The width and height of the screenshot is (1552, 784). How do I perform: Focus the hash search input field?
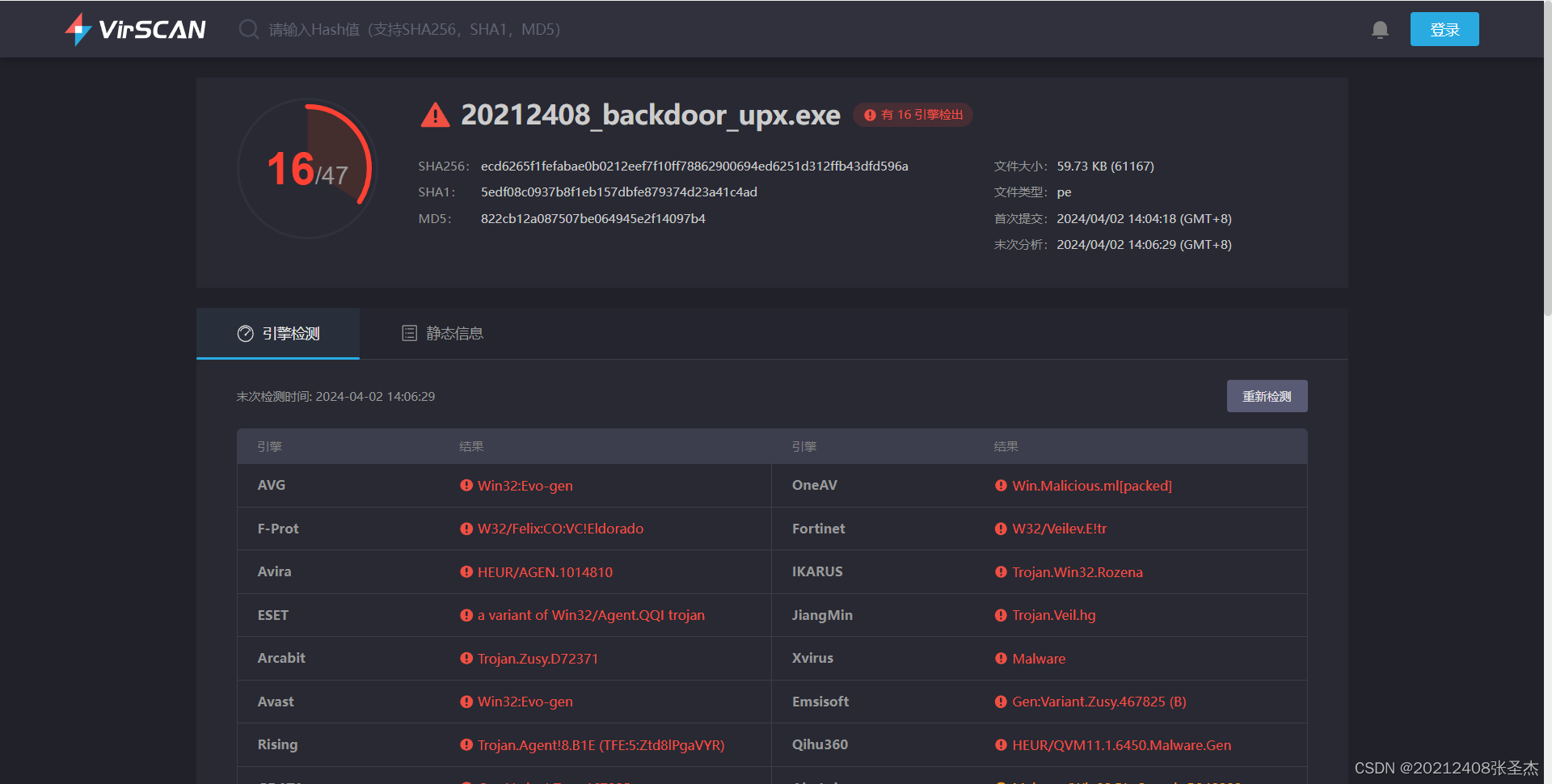(x=415, y=30)
